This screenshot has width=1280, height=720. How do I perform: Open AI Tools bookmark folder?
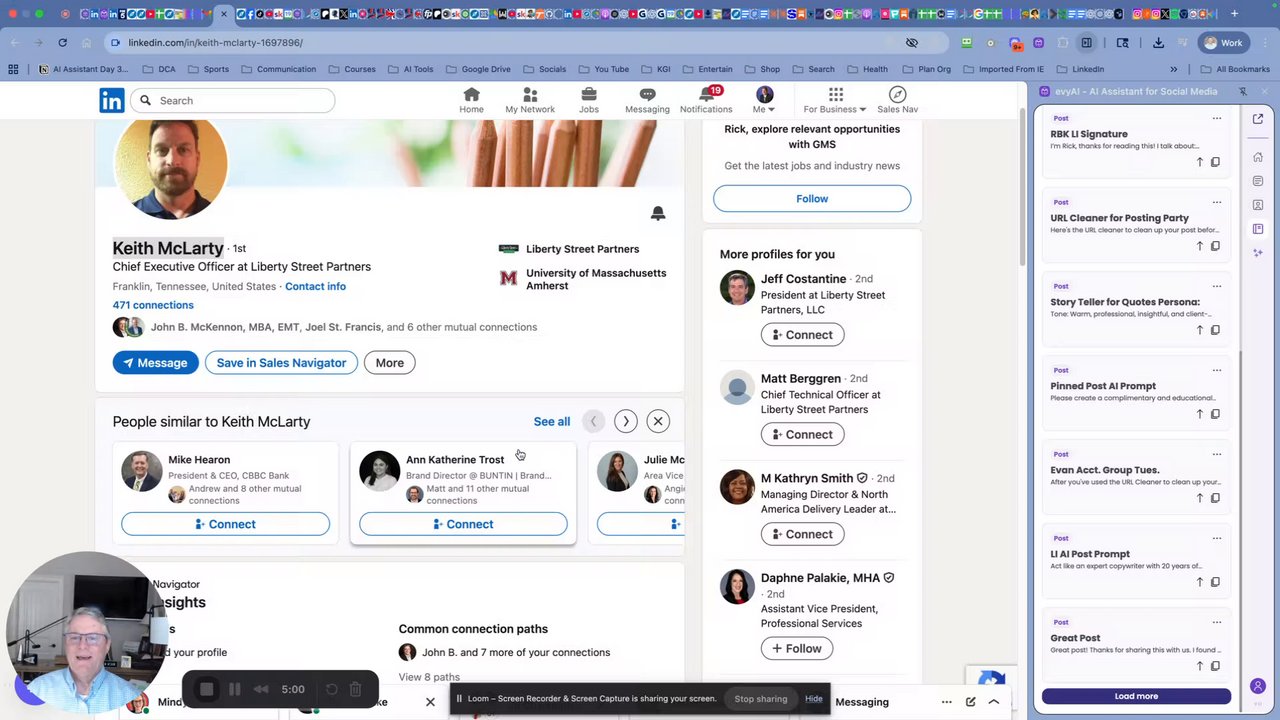coord(410,69)
